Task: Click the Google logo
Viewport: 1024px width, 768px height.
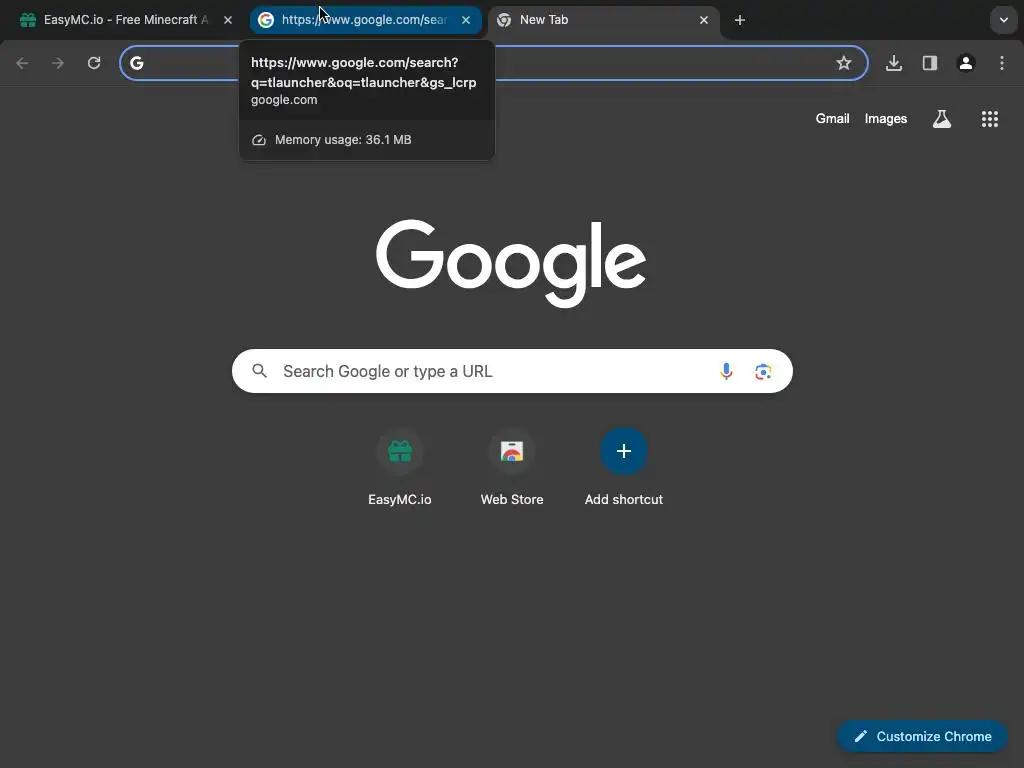Action: 511,263
